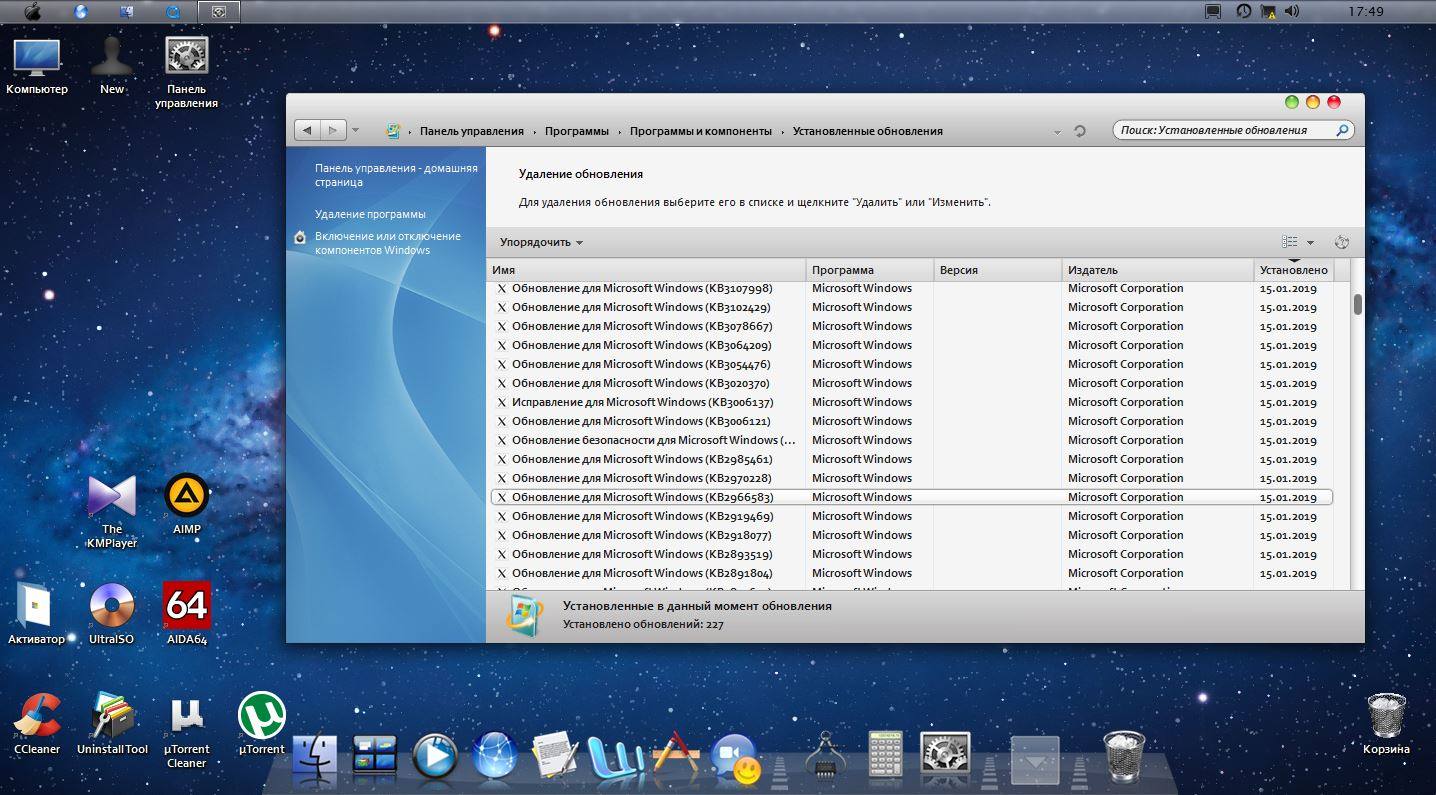Open µTorrent Cleaner desktop shortcut

187,732
